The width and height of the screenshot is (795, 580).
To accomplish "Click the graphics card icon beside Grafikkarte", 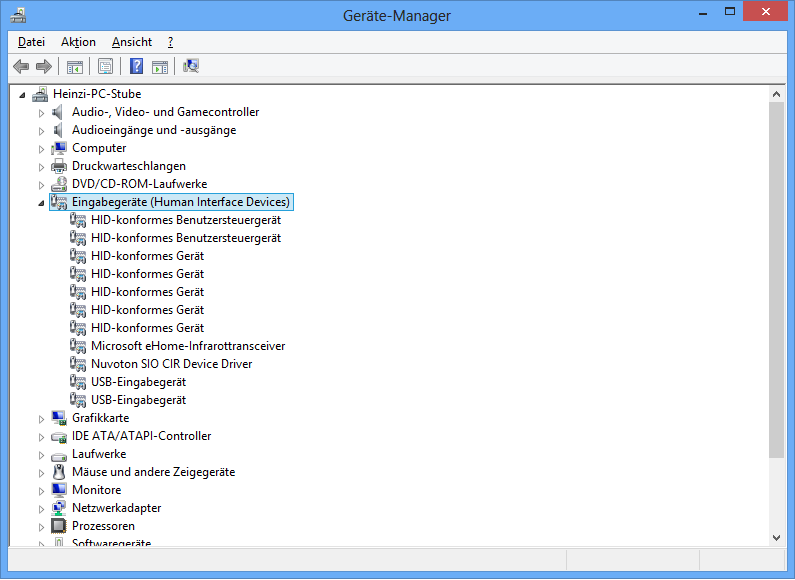I will (x=59, y=418).
